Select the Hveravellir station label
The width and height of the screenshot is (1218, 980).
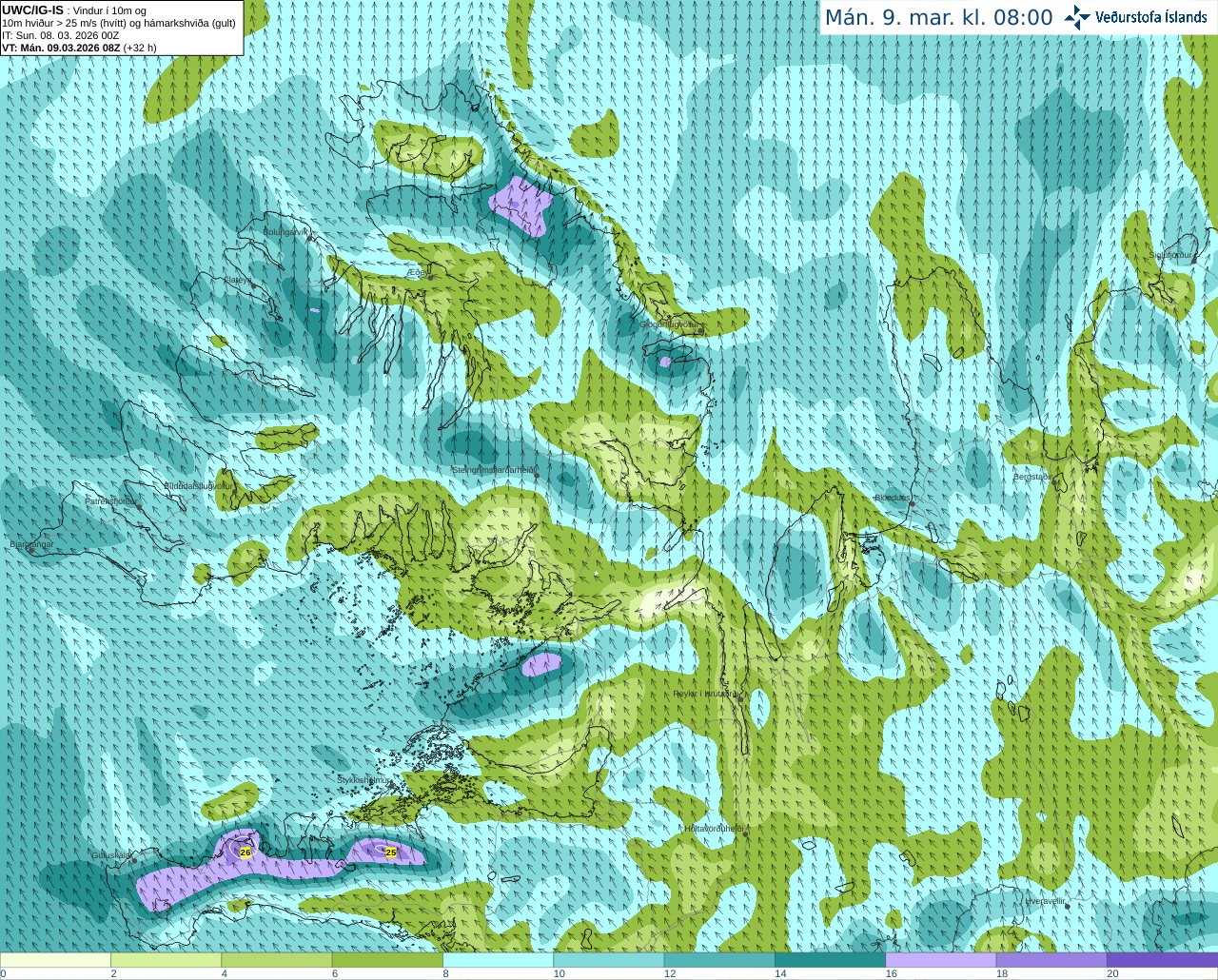[x=1045, y=901]
